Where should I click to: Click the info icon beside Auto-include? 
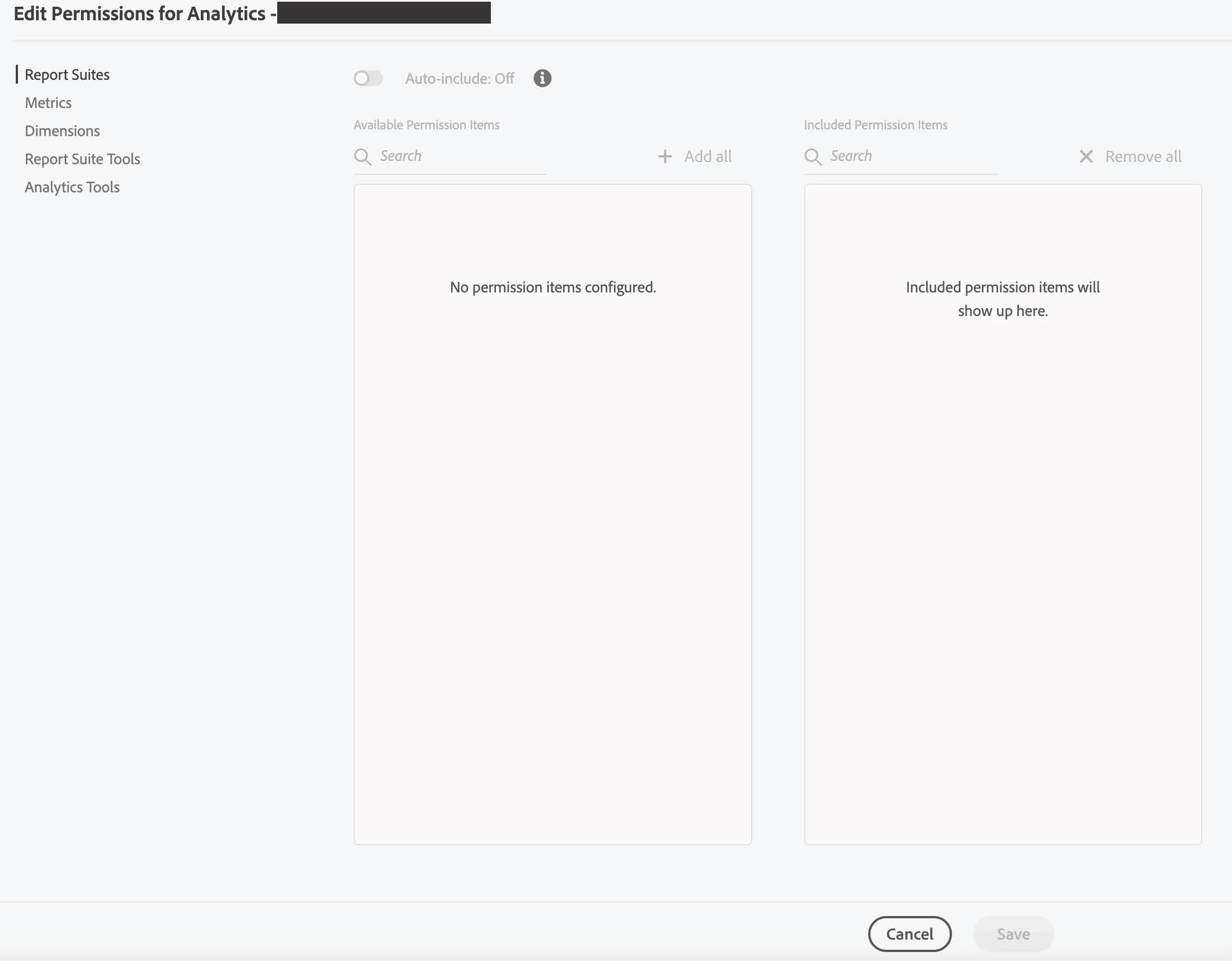coord(542,78)
